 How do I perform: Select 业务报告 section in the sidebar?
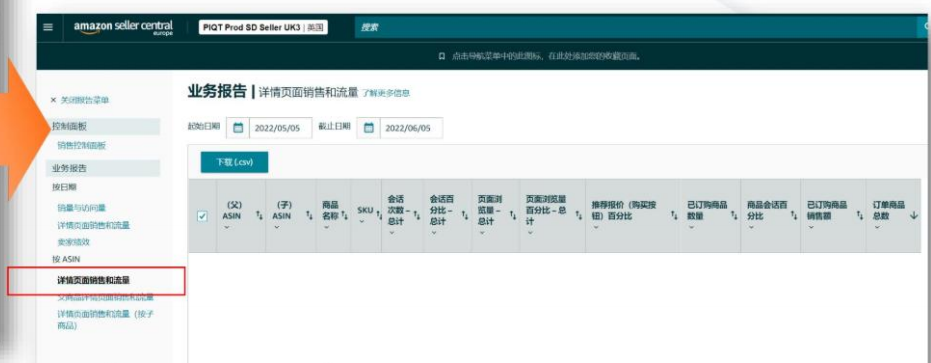tap(103, 168)
